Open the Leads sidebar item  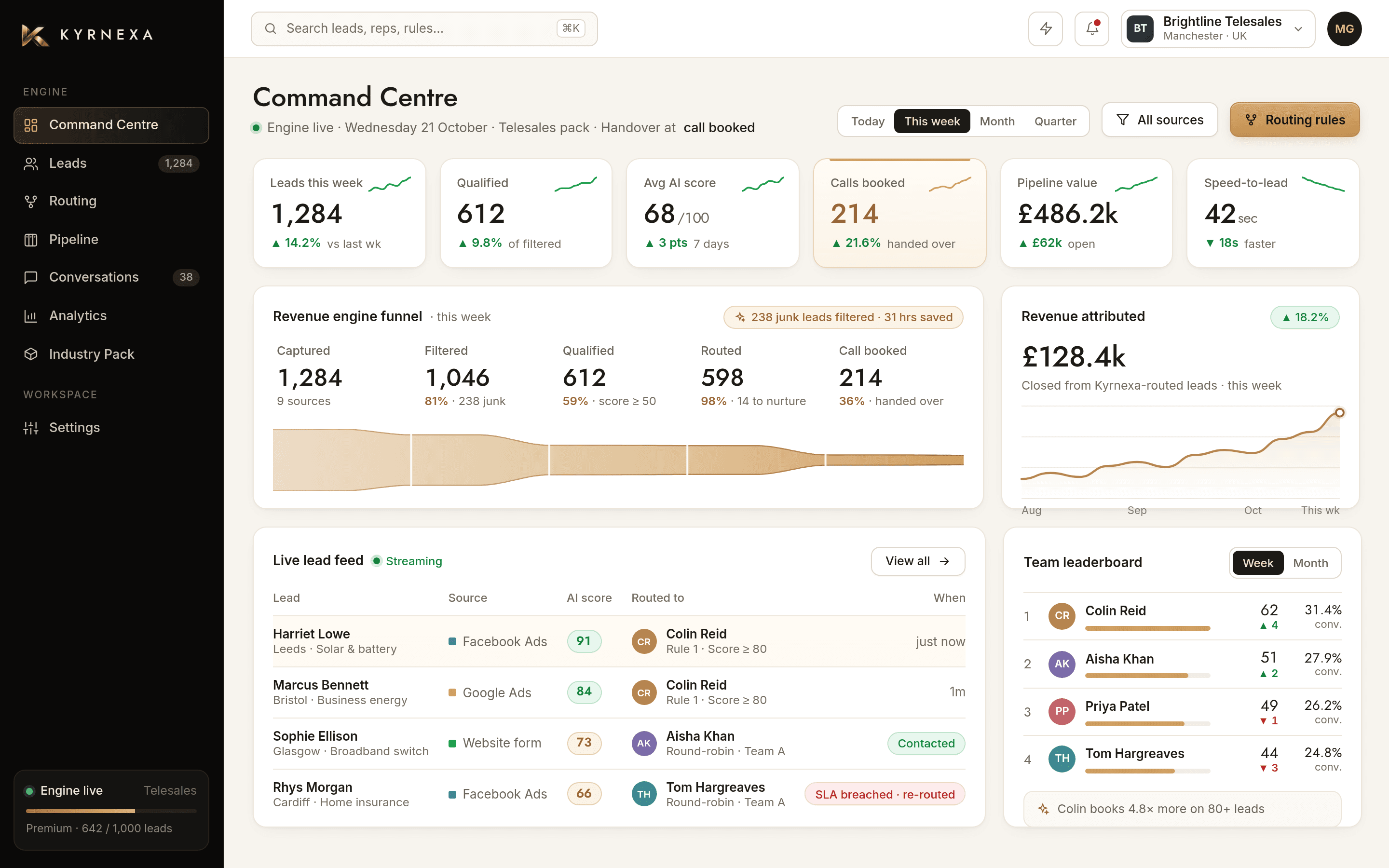111,163
